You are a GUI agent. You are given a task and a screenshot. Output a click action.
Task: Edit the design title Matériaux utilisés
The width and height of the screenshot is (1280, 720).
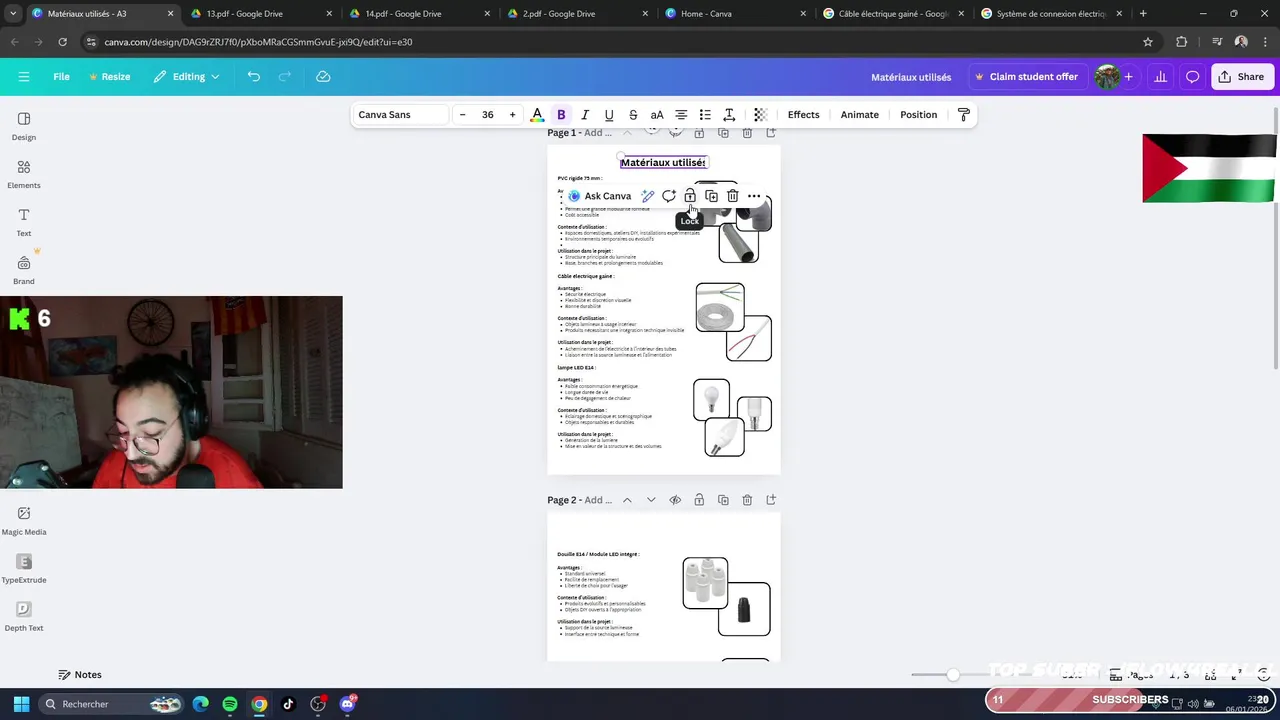pyautogui.click(x=911, y=77)
